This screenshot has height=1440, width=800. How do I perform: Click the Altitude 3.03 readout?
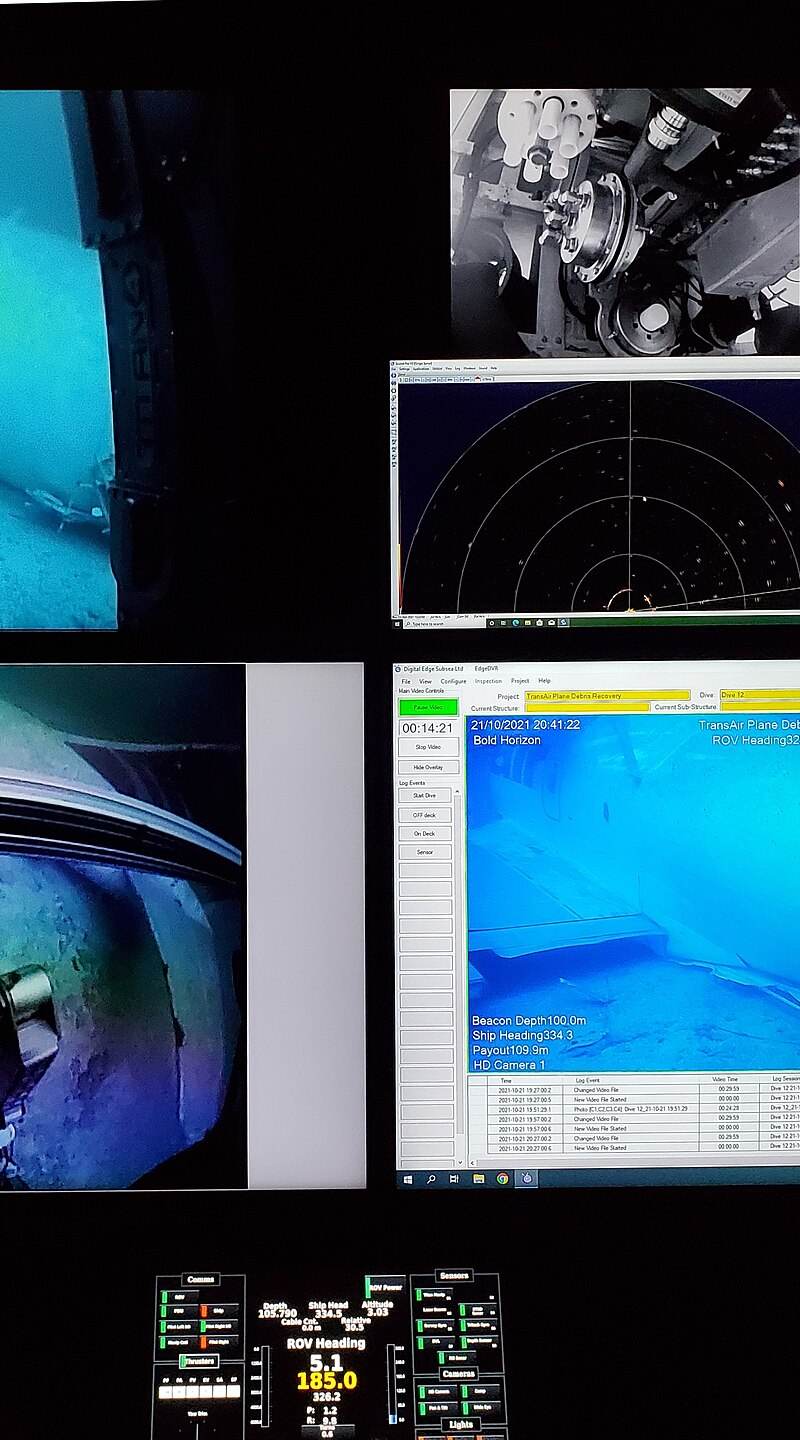coord(377,1308)
